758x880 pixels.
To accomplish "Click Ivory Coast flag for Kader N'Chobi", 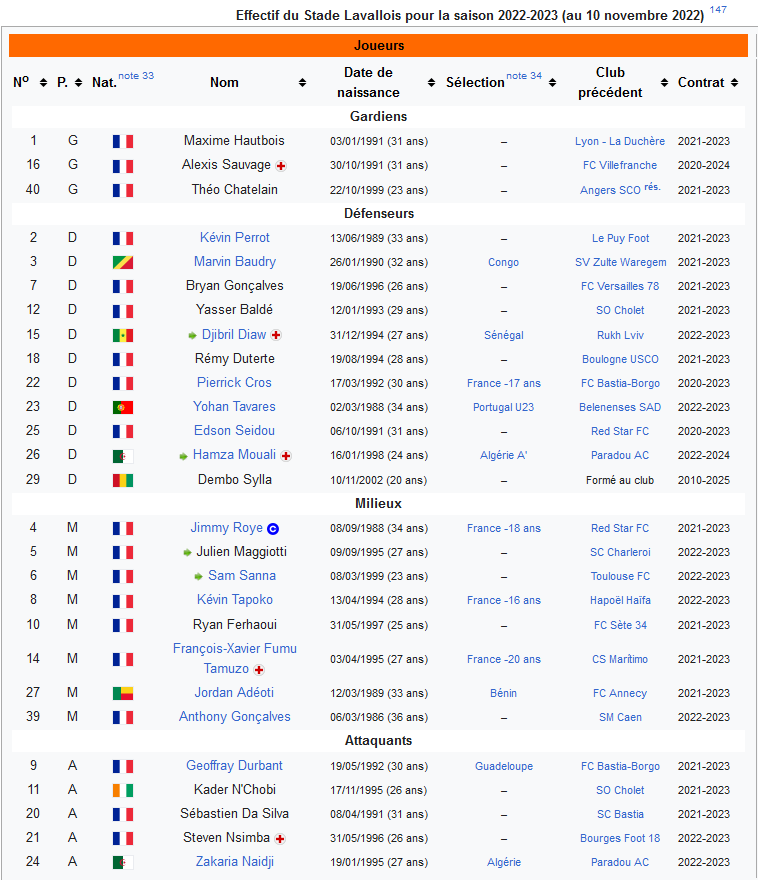I will click(x=123, y=791).
